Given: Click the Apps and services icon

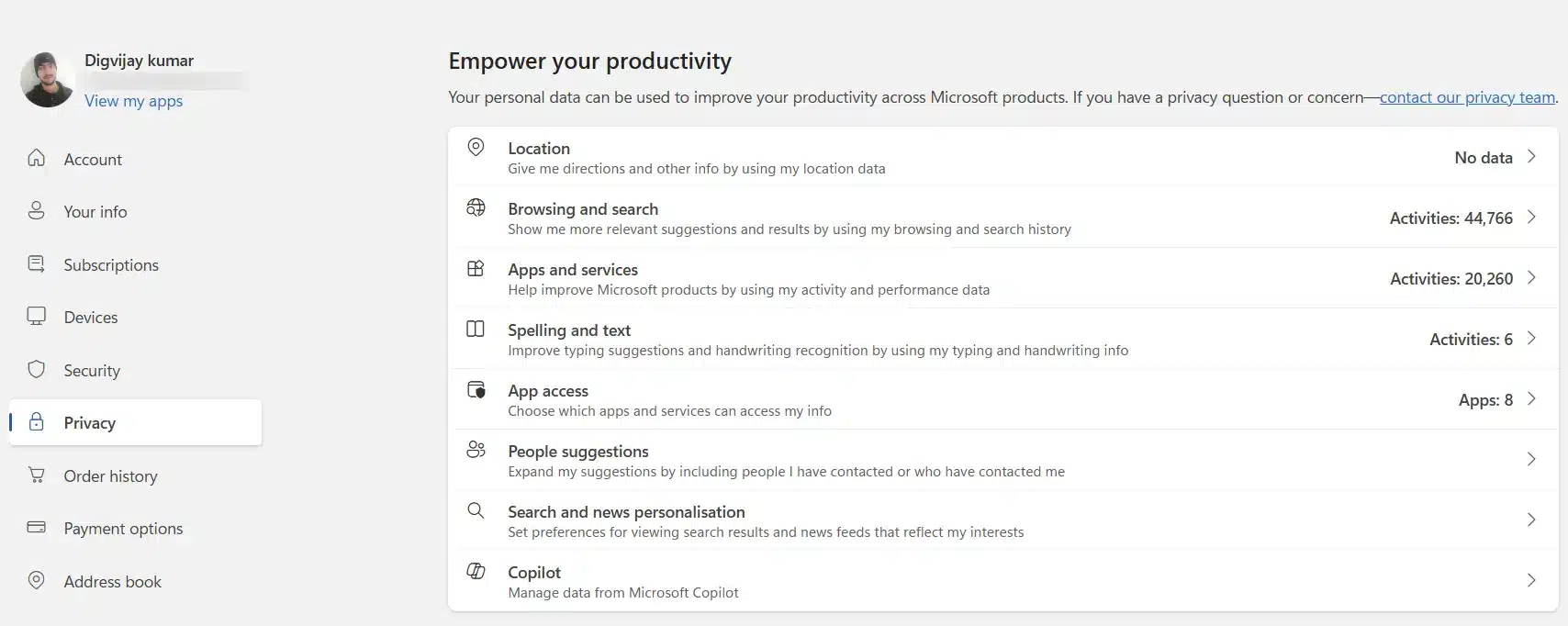Looking at the screenshot, I should [x=476, y=268].
